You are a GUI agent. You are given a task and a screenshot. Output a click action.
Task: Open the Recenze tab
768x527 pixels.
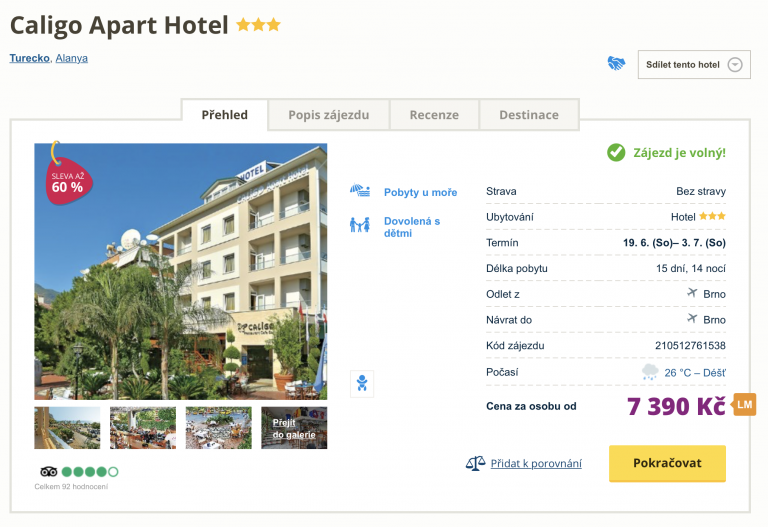pyautogui.click(x=434, y=115)
